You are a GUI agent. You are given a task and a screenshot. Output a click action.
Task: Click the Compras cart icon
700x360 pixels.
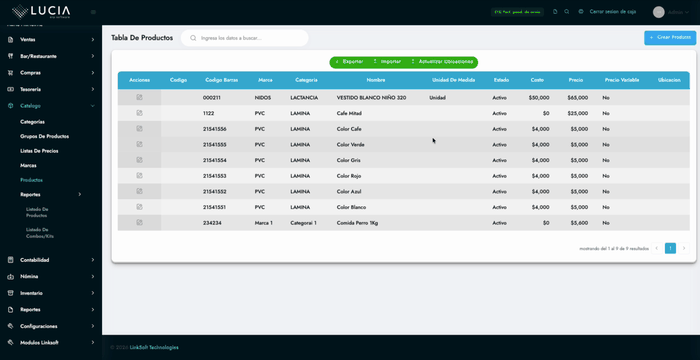click(x=11, y=73)
